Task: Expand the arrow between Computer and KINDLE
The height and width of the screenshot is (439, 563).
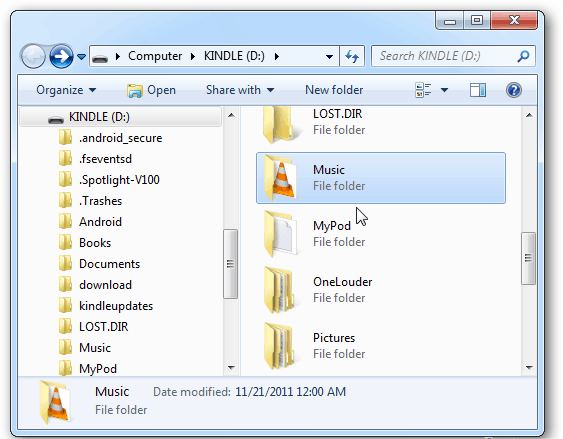Action: (x=193, y=56)
